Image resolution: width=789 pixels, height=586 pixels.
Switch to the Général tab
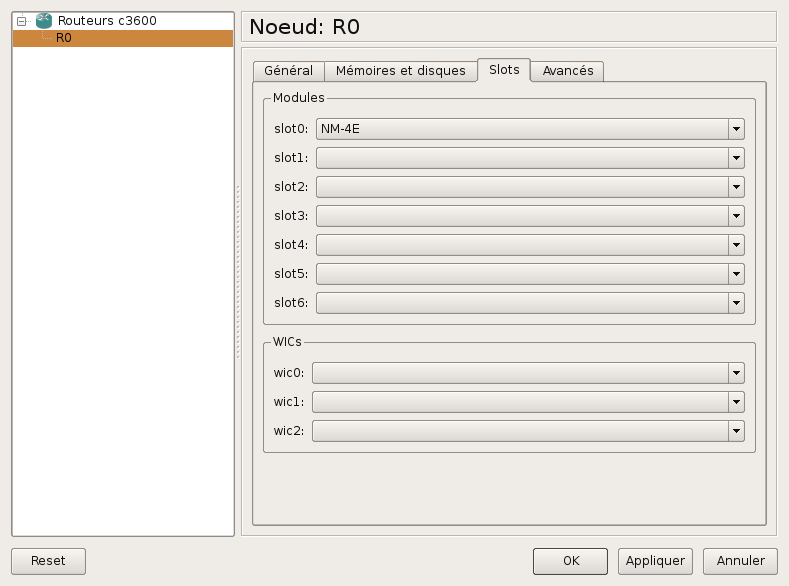pos(288,71)
